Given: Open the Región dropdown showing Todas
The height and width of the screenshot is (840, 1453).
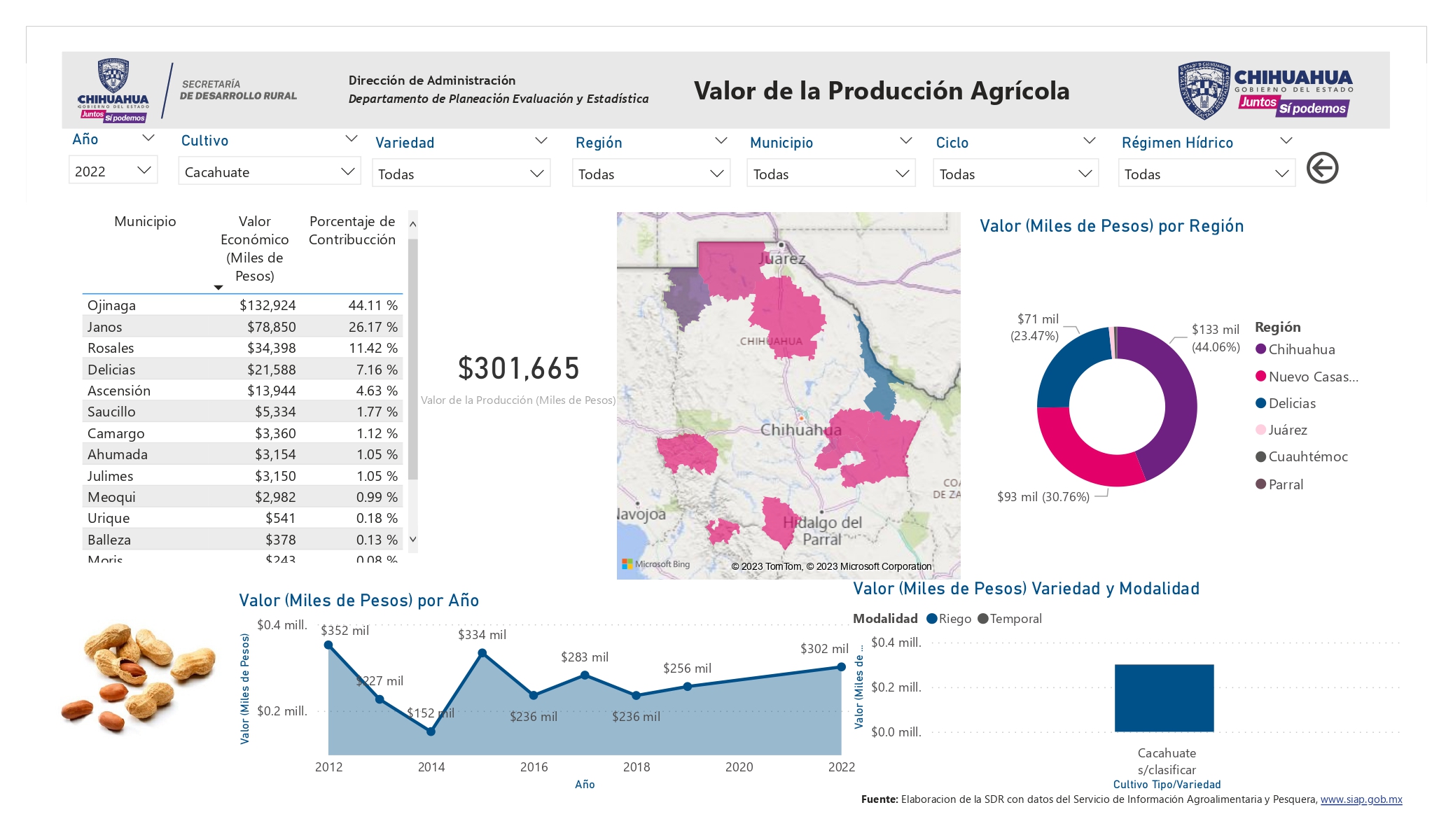Looking at the screenshot, I should click(651, 174).
